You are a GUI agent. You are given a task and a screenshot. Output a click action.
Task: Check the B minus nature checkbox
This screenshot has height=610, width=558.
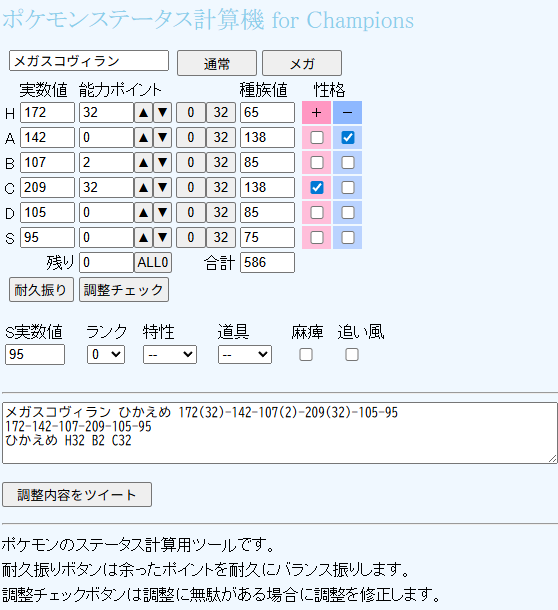point(347,162)
